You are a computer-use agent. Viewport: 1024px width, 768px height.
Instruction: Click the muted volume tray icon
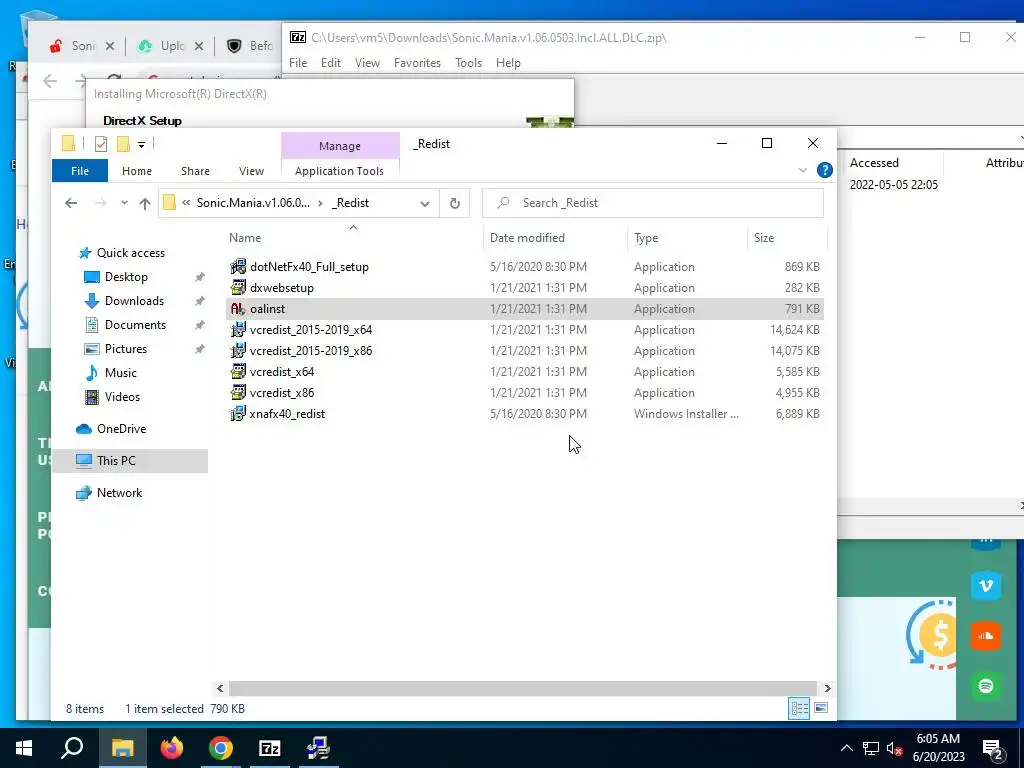[895, 748]
